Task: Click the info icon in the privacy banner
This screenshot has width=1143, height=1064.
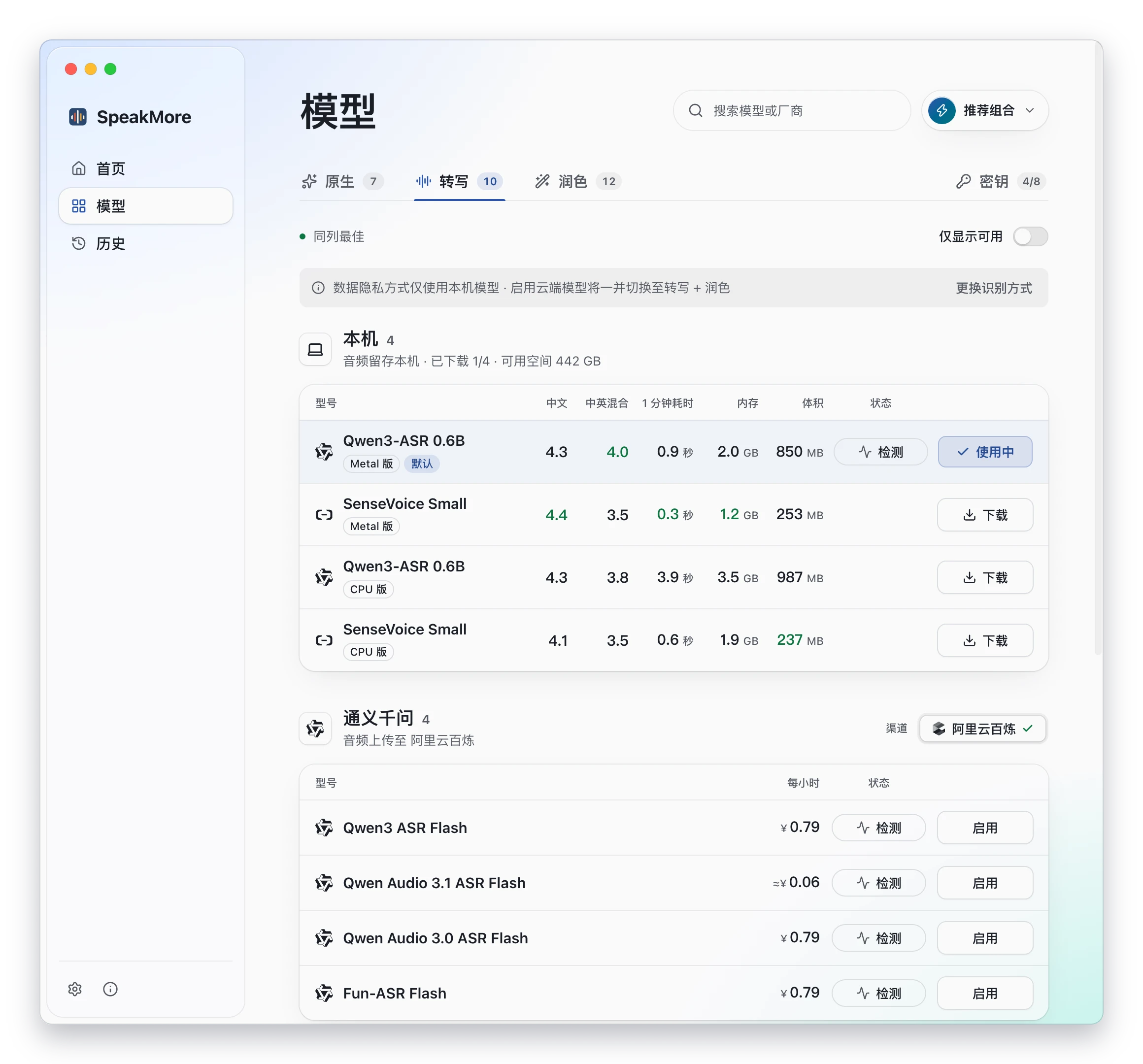Action: click(x=318, y=287)
